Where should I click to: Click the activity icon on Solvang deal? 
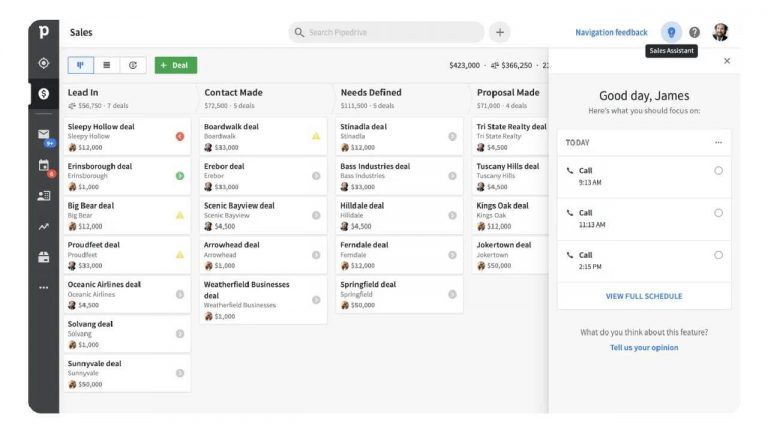pos(180,334)
